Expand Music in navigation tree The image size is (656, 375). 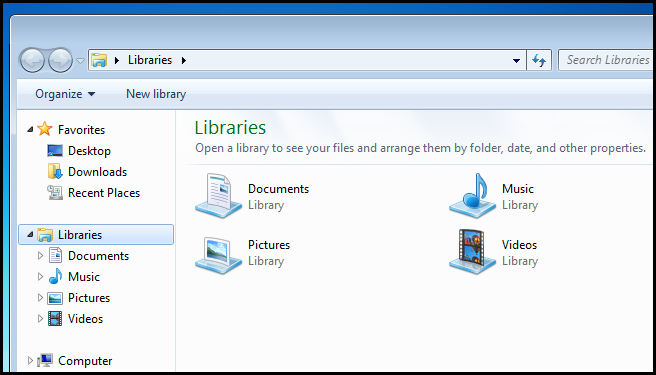(40, 277)
